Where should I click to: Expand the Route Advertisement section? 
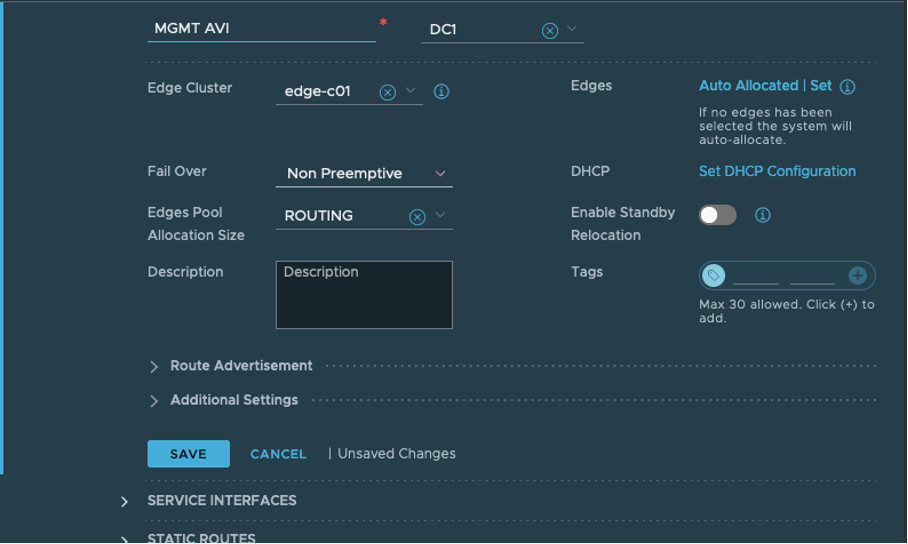coord(154,367)
